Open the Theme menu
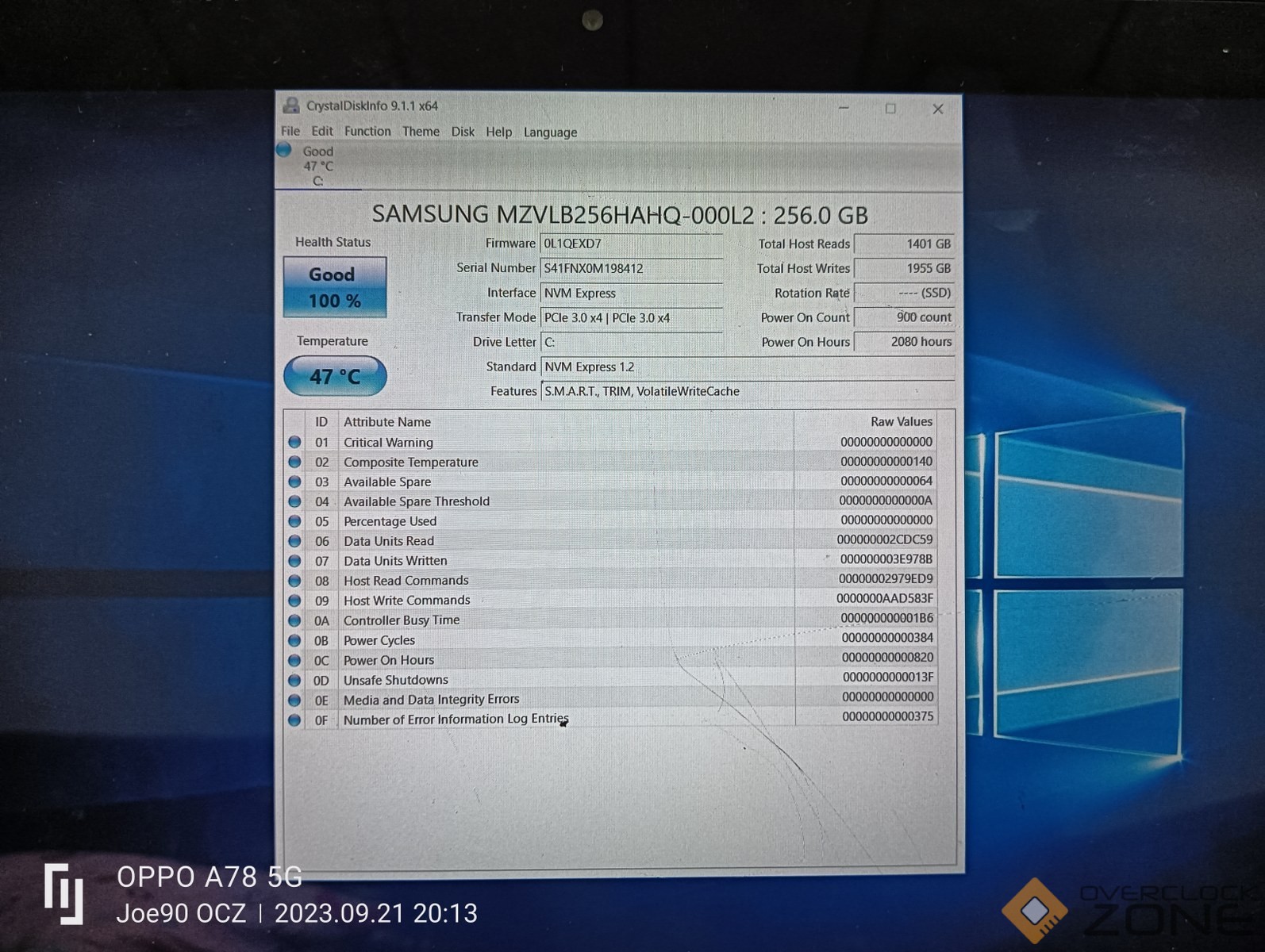 coord(421,132)
